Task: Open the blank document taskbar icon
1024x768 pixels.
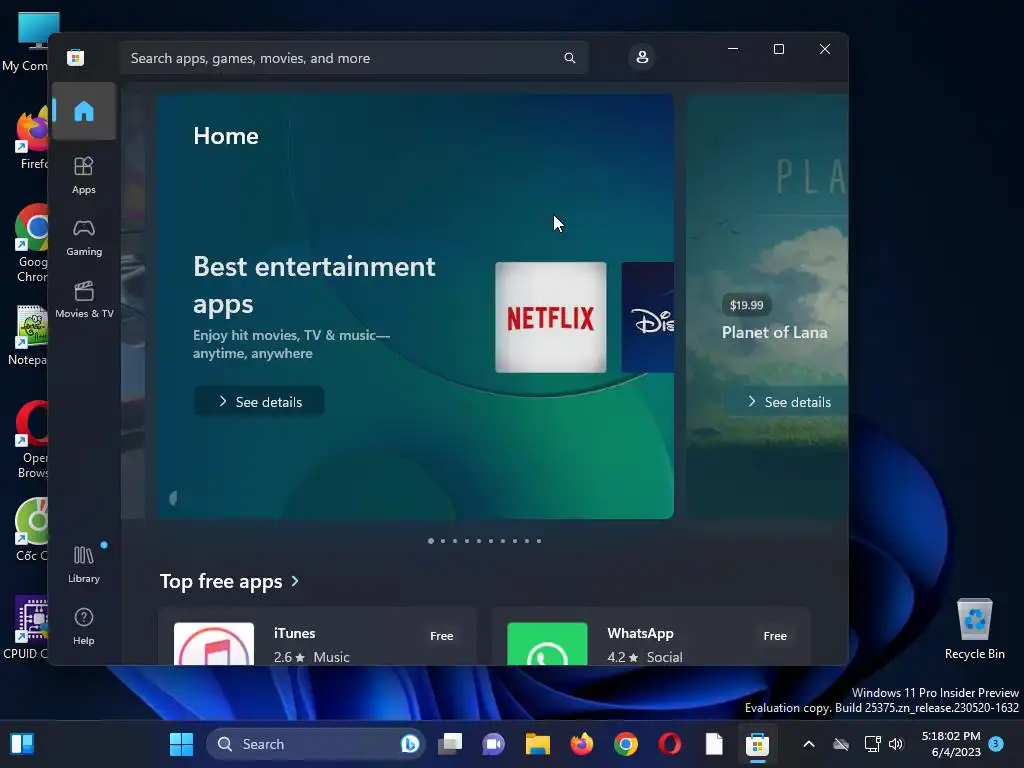Action: (714, 744)
